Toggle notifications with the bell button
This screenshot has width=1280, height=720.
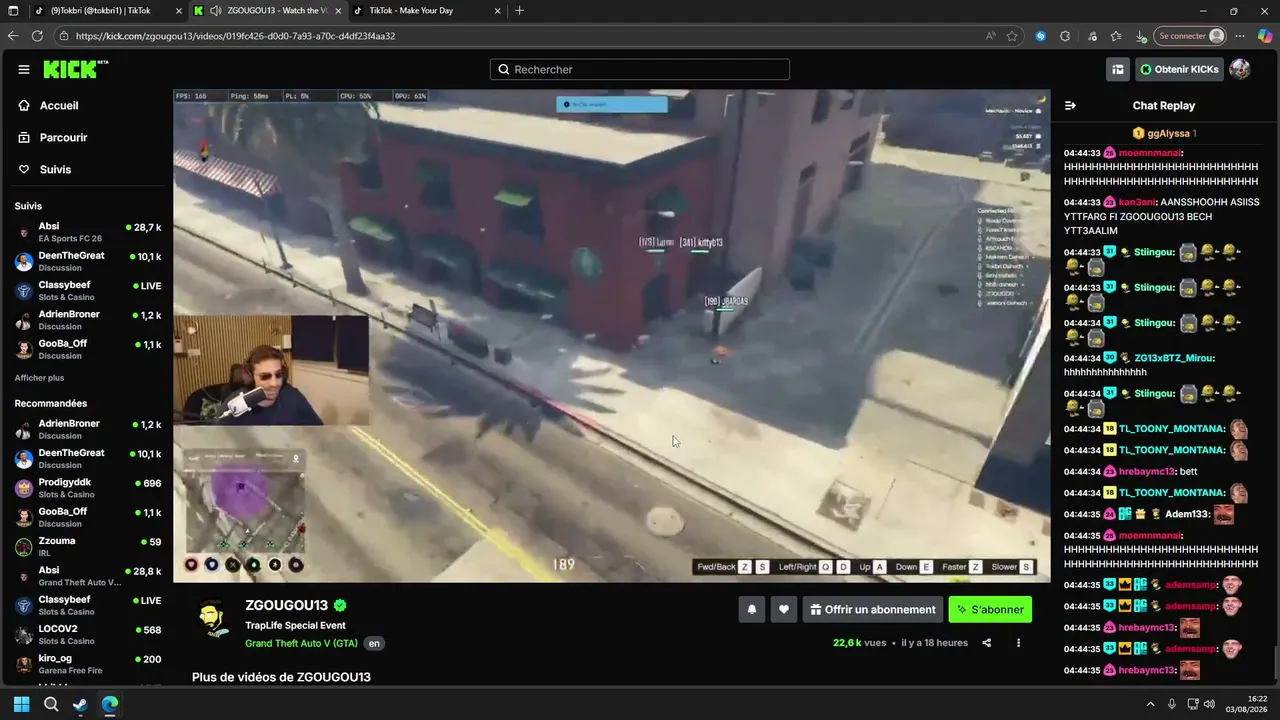pyautogui.click(x=752, y=609)
